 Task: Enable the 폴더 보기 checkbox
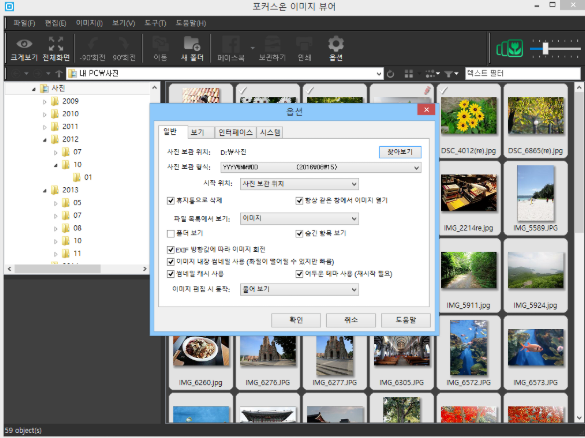(x=171, y=234)
